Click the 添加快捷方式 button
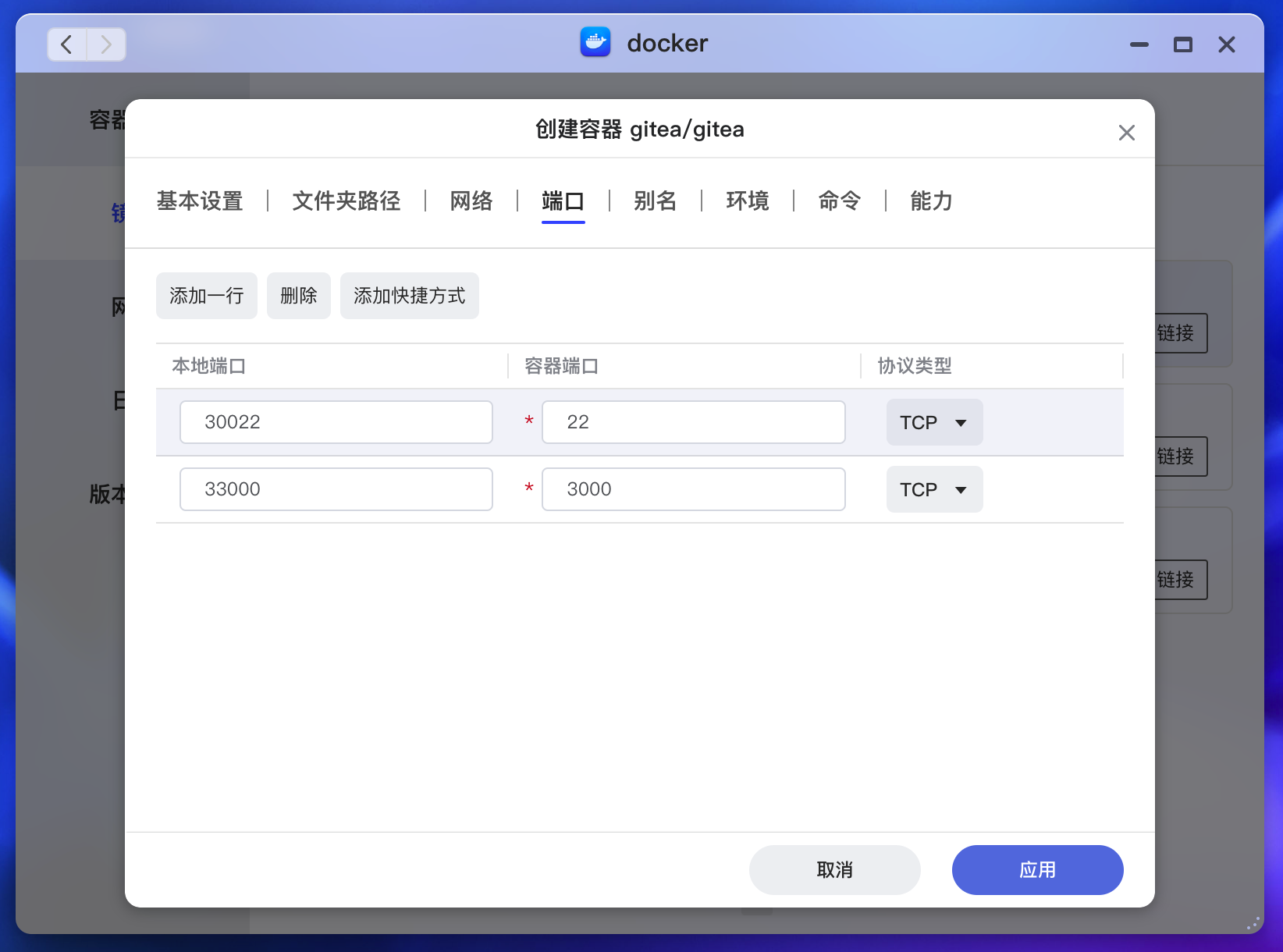The height and width of the screenshot is (952, 1283). tap(410, 296)
